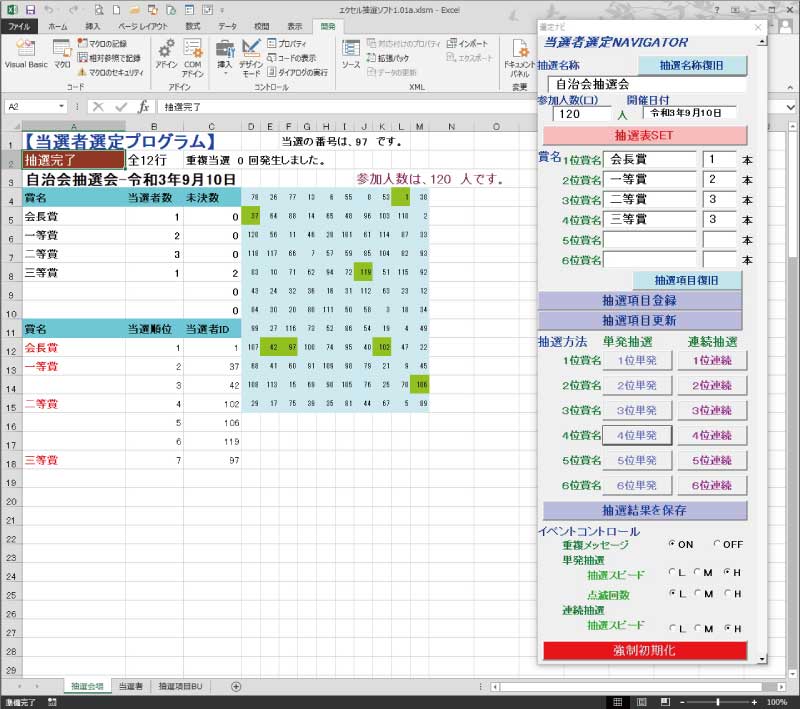Open the アドイン add-ins dialog

(x=166, y=54)
